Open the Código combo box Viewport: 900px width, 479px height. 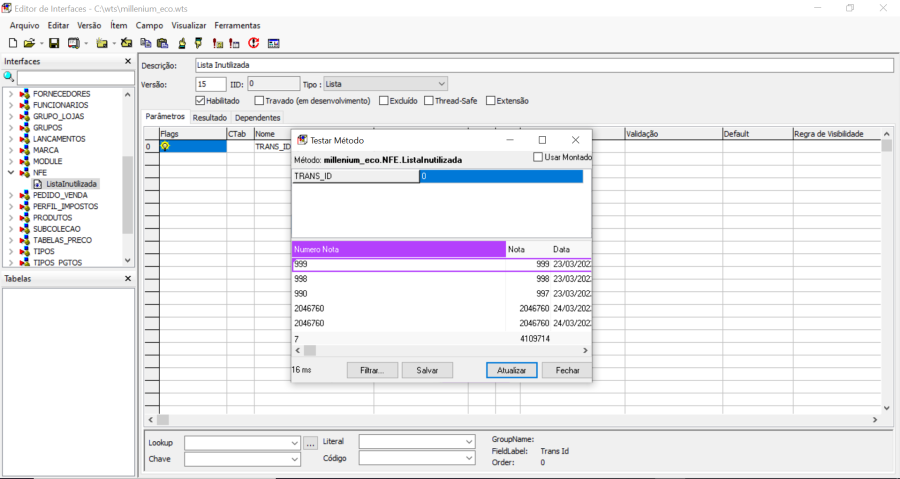417,458
